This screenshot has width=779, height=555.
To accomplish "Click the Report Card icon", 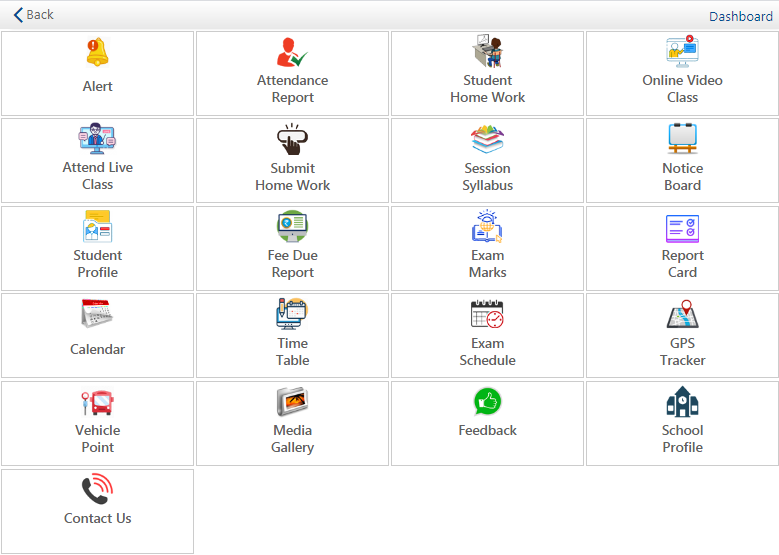I will pos(682,229).
